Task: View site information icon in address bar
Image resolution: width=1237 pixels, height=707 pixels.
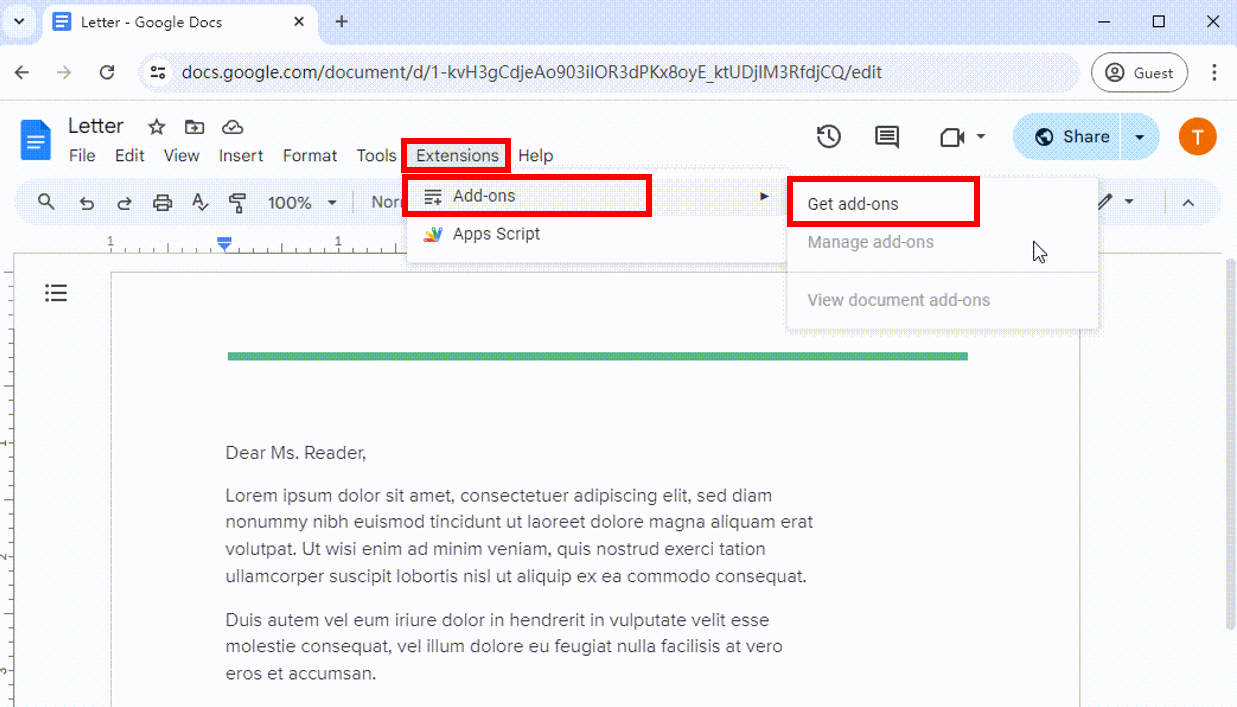Action: pyautogui.click(x=156, y=72)
